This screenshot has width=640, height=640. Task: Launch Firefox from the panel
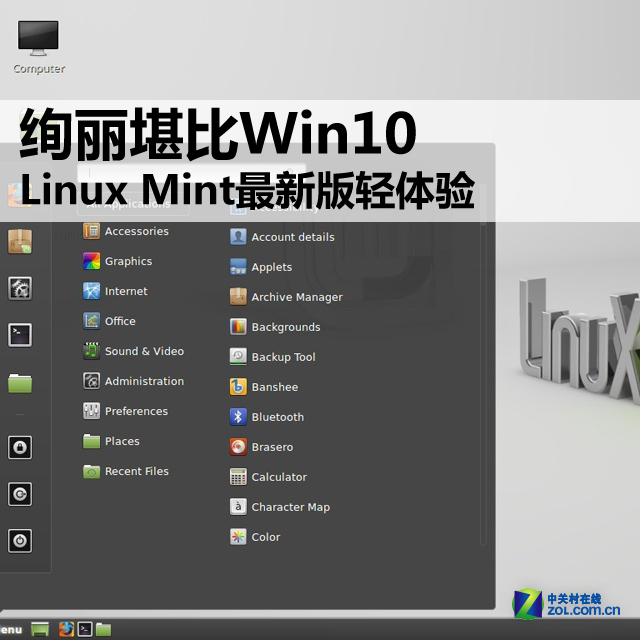pos(66,629)
